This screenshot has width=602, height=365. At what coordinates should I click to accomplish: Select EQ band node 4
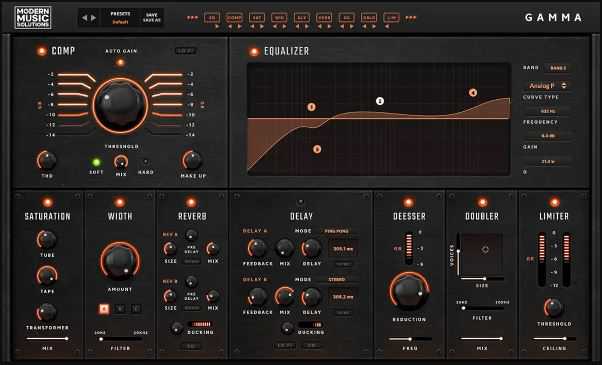(473, 92)
